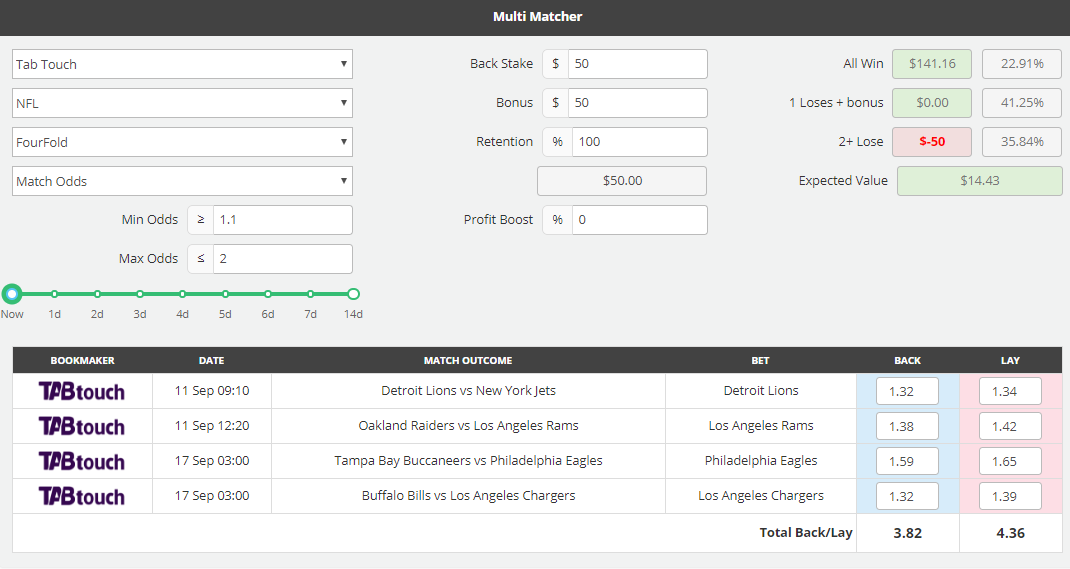Click the Los Angeles Rams bet cell
1070x569 pixels.
[761, 426]
